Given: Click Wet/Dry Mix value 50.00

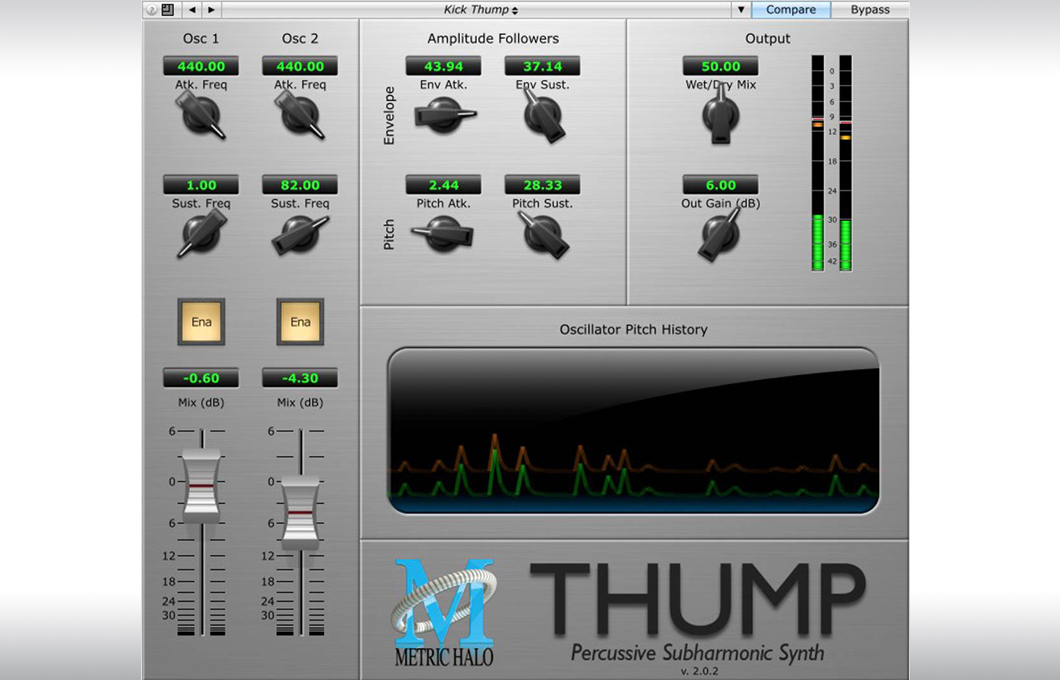Looking at the screenshot, I should point(721,66).
